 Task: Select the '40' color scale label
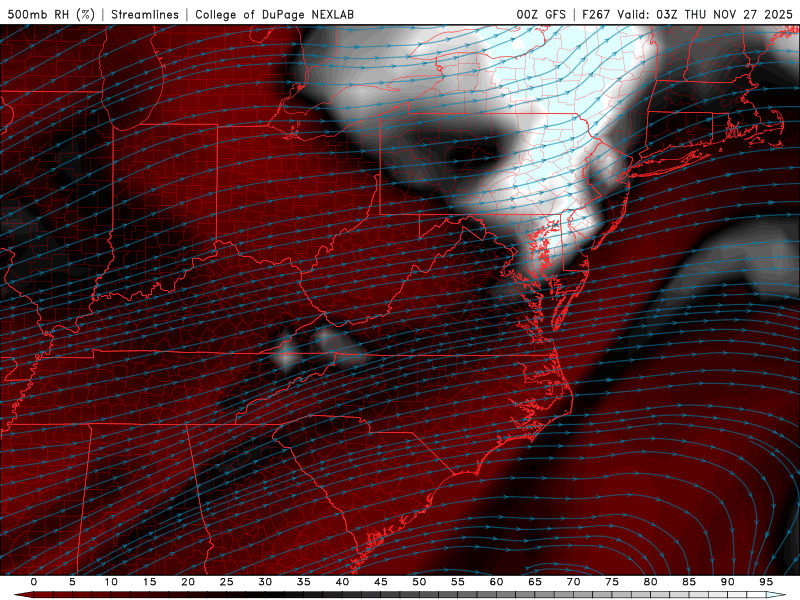pyautogui.click(x=342, y=582)
